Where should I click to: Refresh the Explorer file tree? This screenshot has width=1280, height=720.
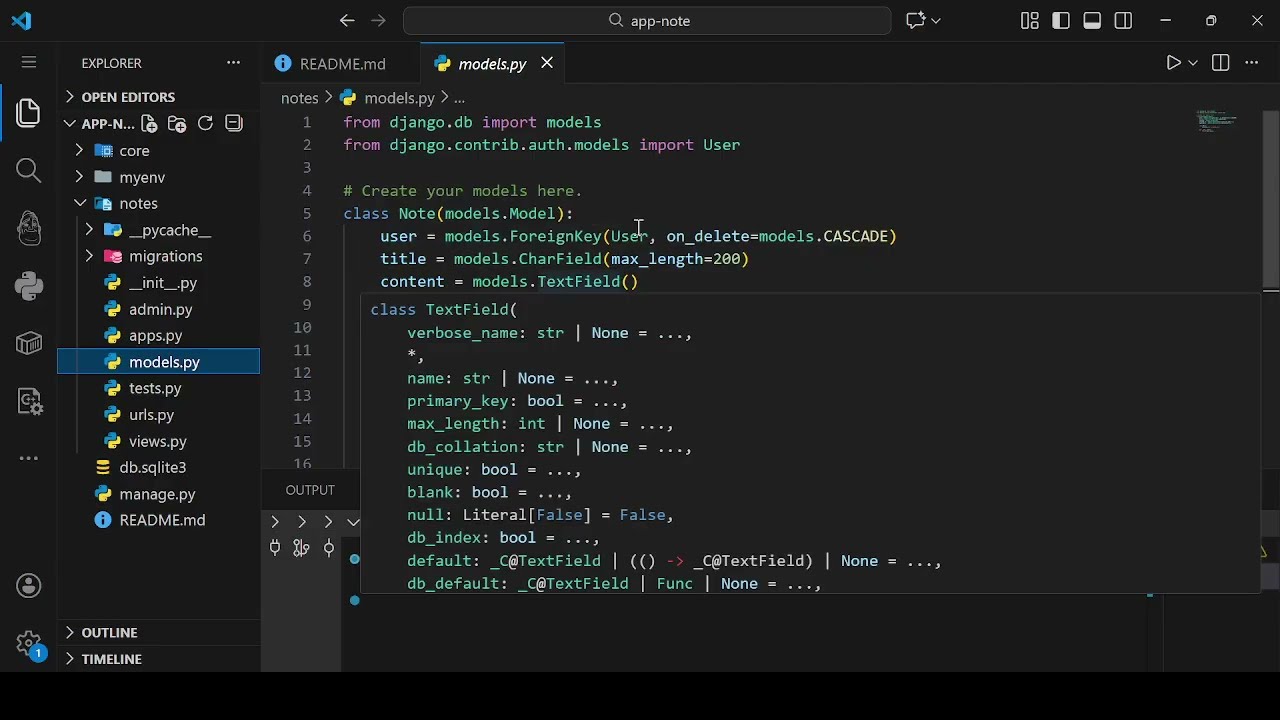click(205, 123)
